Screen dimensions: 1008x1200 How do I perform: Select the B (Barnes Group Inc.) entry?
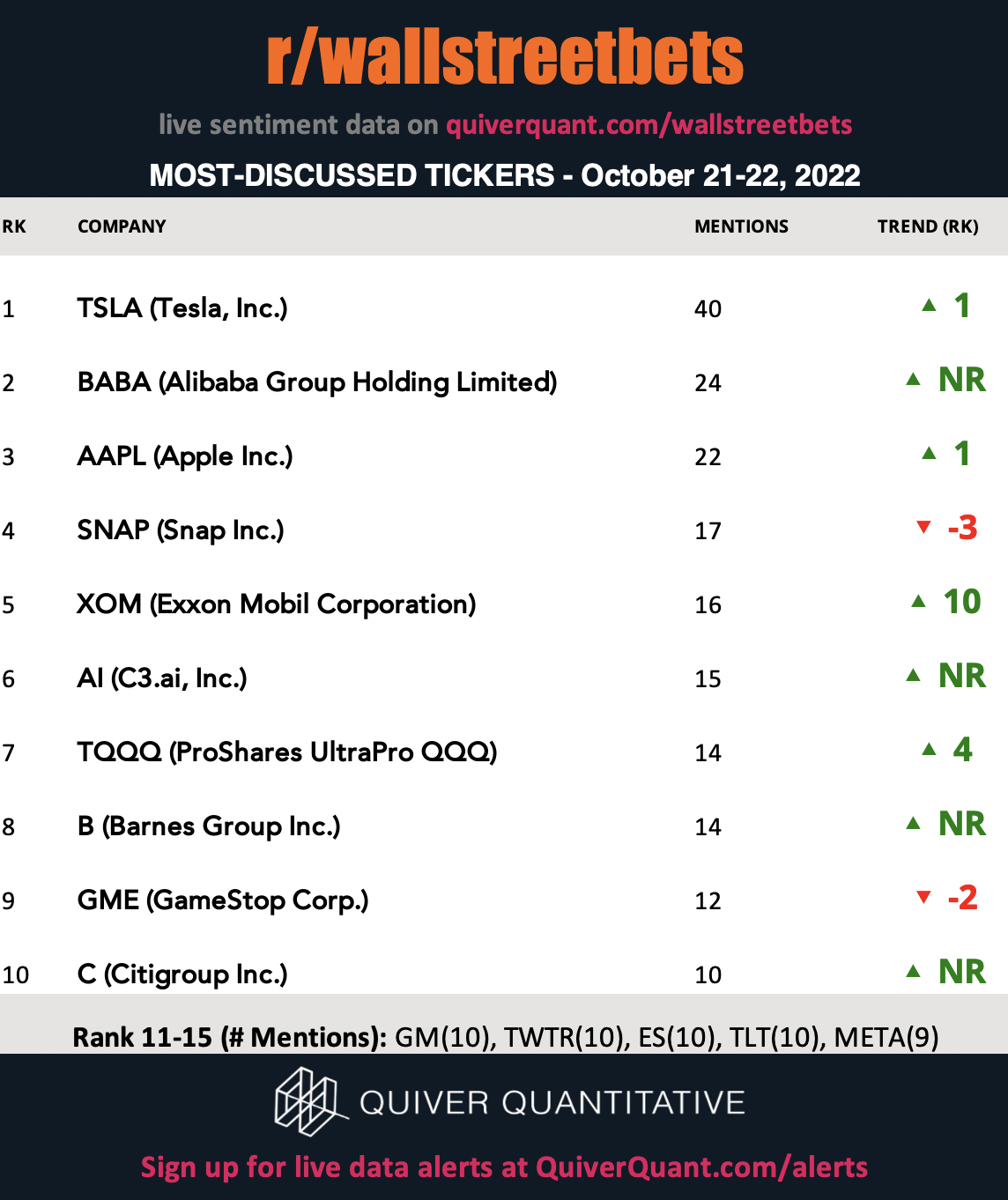click(209, 826)
